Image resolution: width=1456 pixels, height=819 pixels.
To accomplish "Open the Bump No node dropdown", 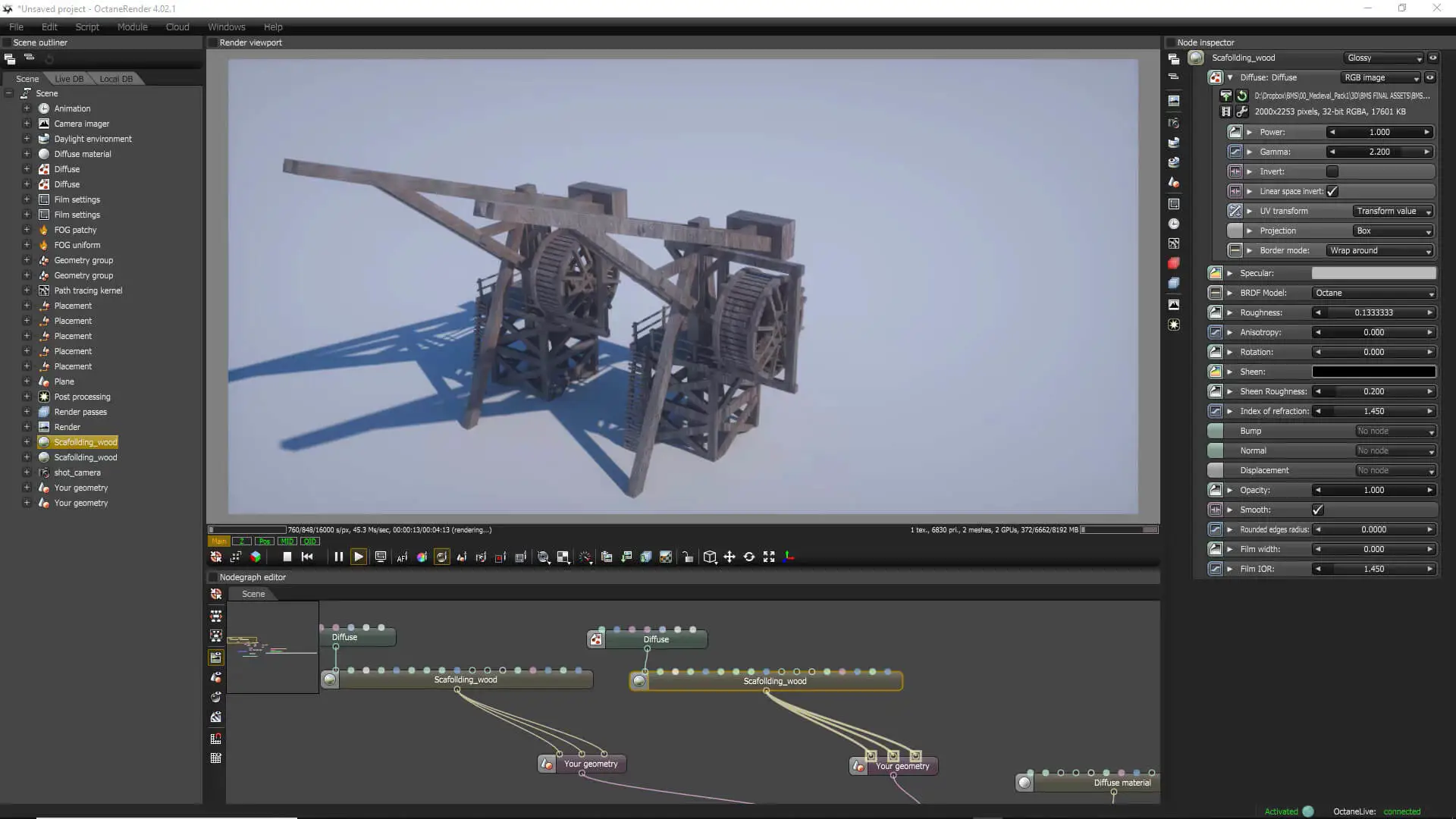I will point(1395,431).
